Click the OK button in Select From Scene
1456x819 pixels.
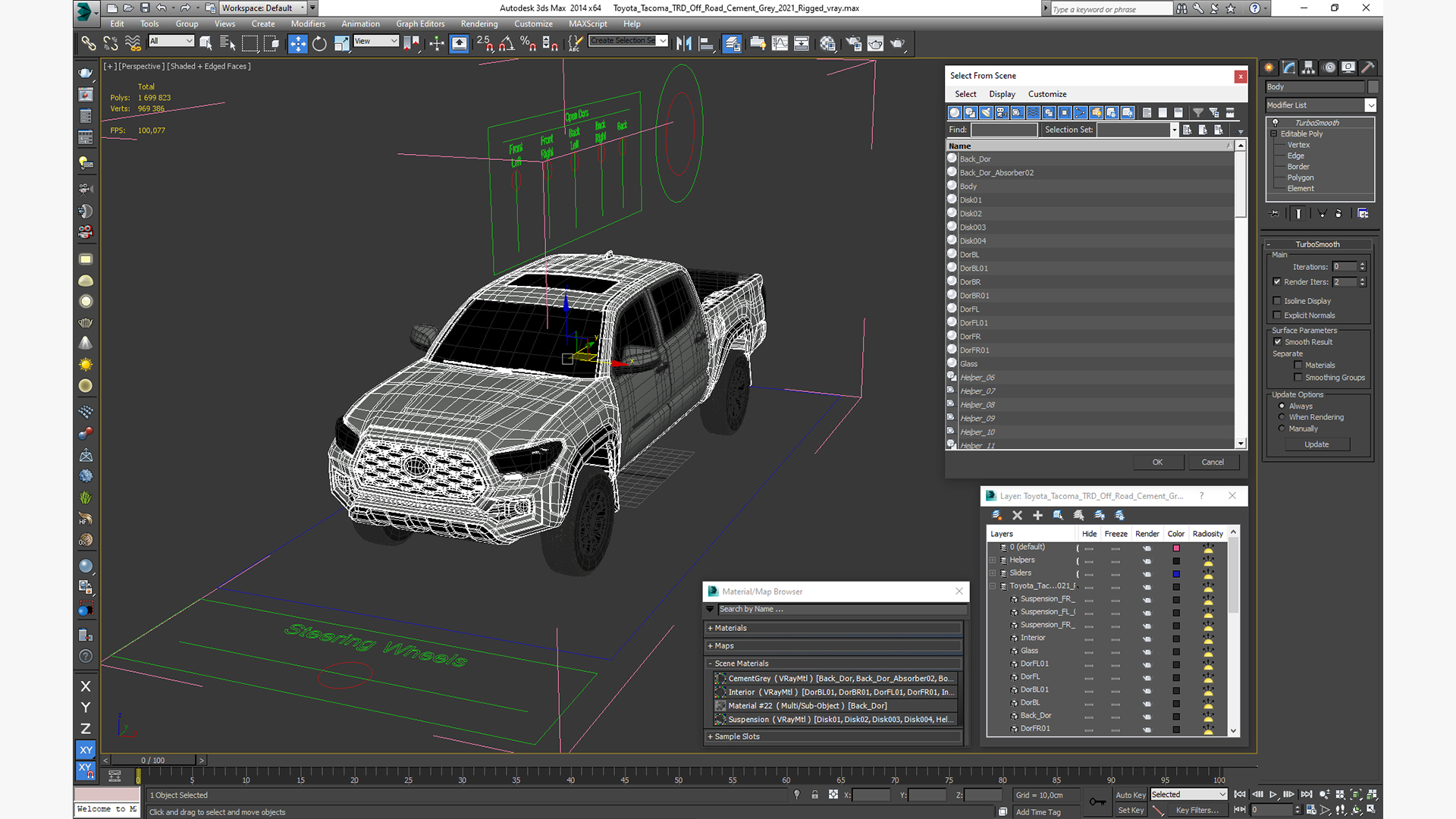click(x=1157, y=462)
